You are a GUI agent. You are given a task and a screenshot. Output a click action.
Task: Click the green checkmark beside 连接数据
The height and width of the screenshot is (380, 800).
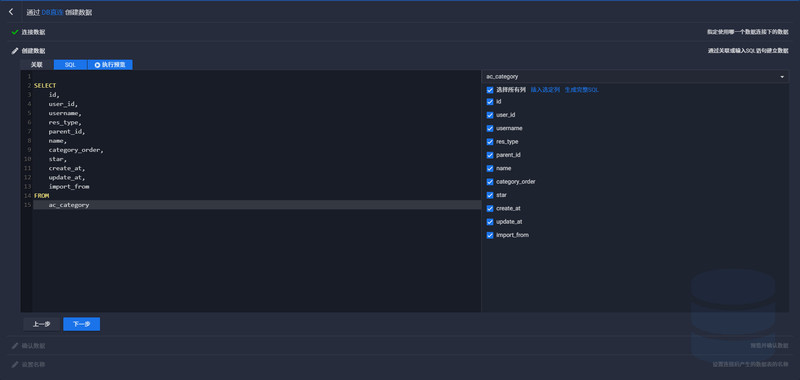point(15,32)
